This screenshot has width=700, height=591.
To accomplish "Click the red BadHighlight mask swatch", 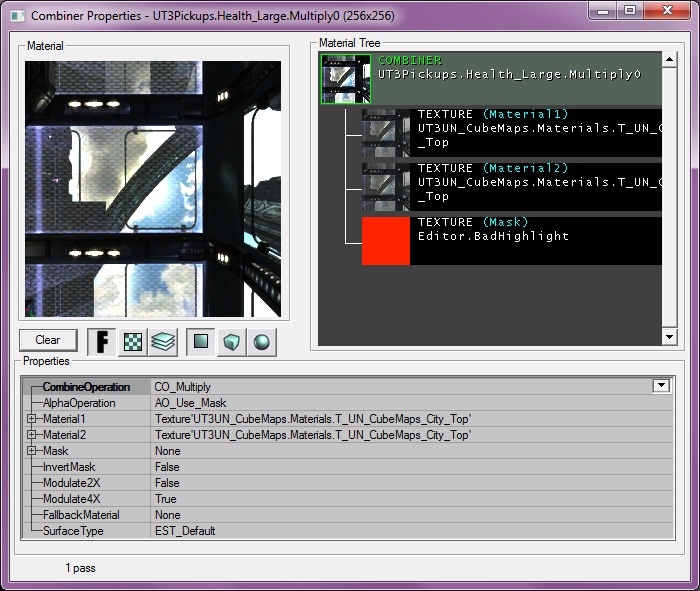I will 386,241.
